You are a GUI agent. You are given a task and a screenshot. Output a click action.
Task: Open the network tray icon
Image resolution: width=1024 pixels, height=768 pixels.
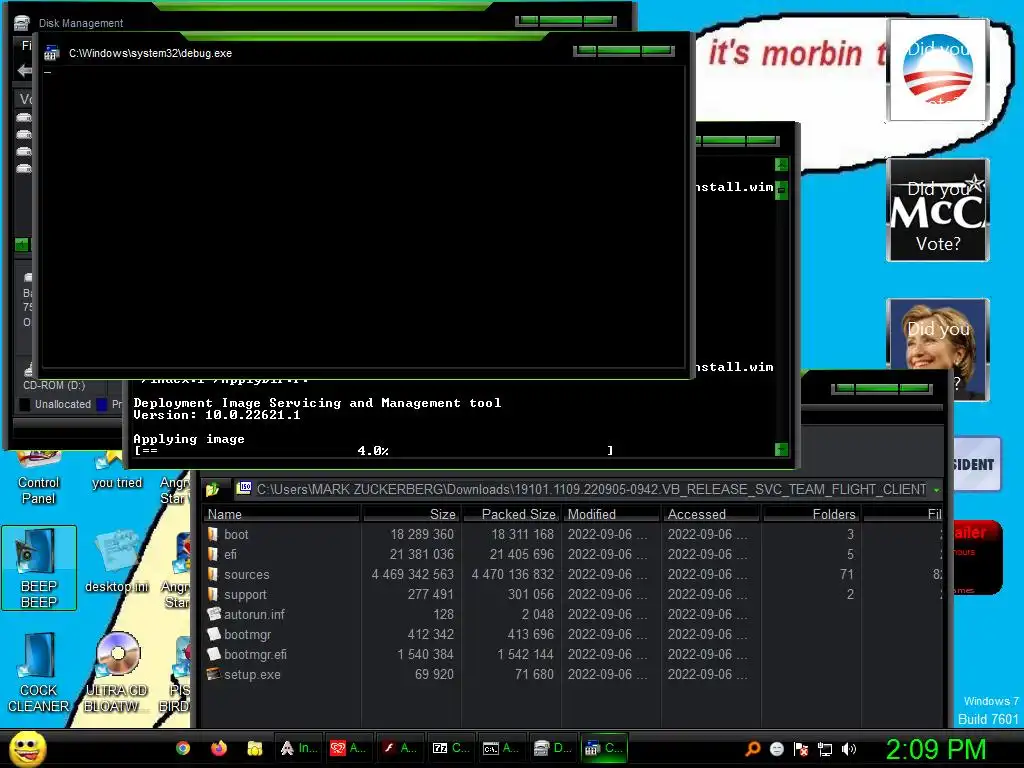[825, 749]
